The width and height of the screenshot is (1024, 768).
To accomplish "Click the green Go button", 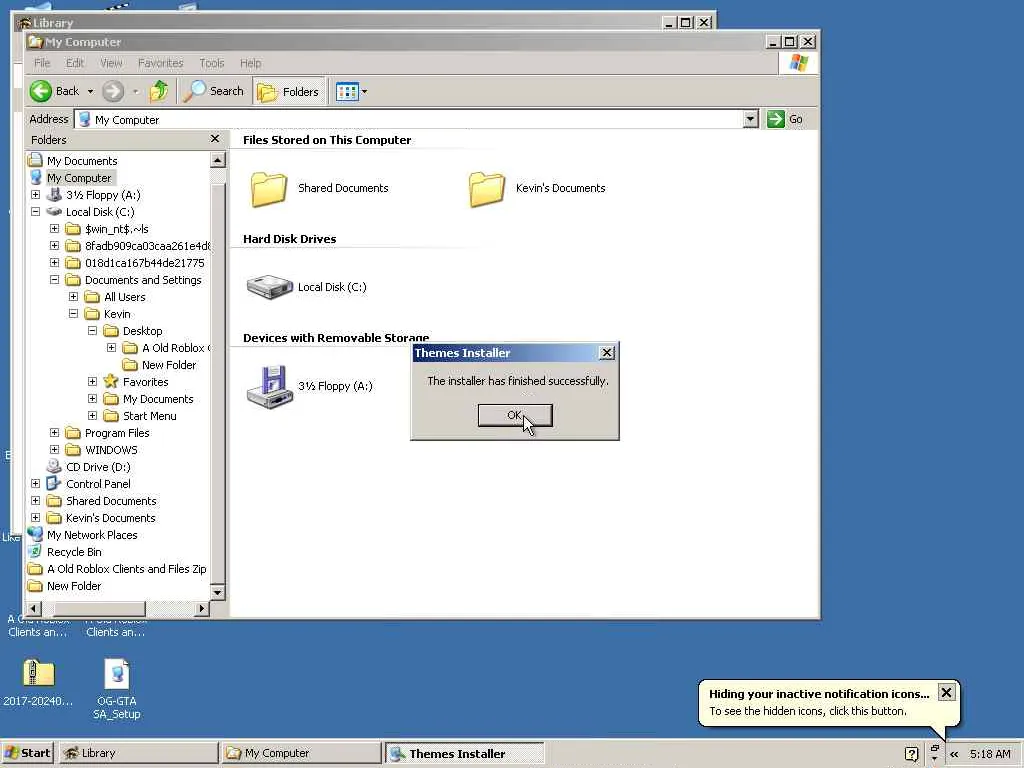I will tap(785, 119).
